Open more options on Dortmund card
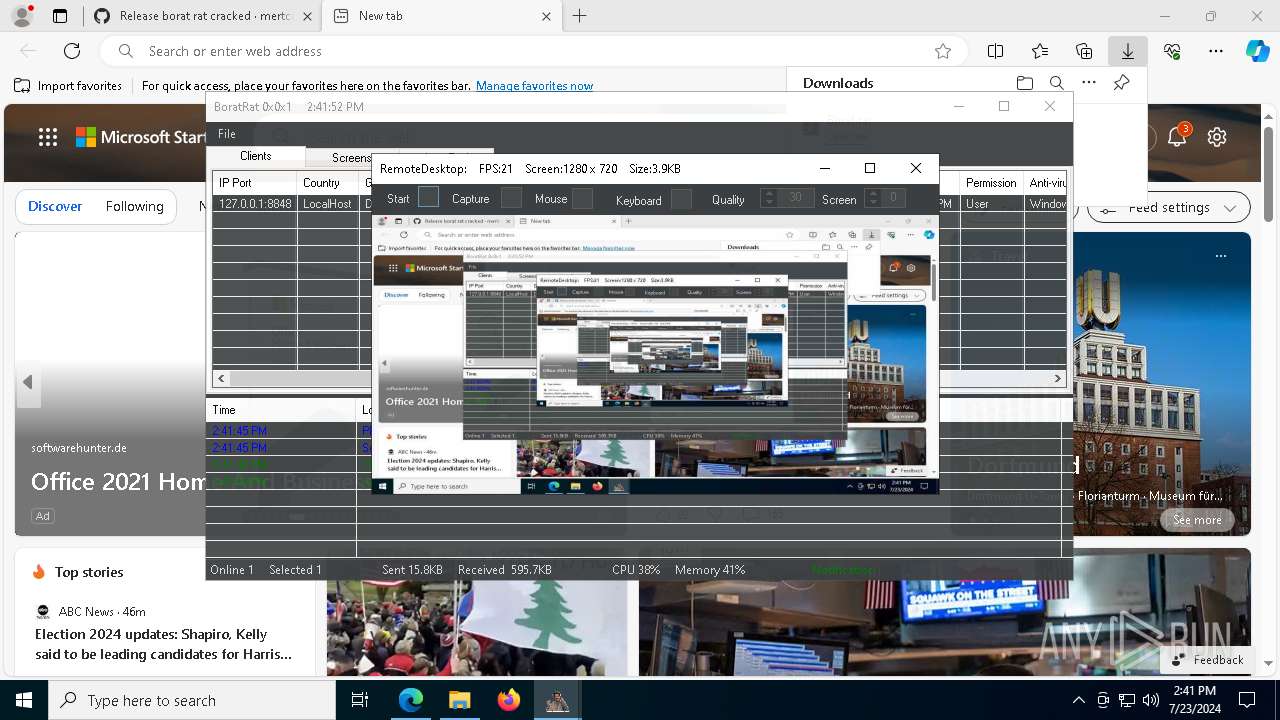1280x720 pixels. pos(1221,256)
